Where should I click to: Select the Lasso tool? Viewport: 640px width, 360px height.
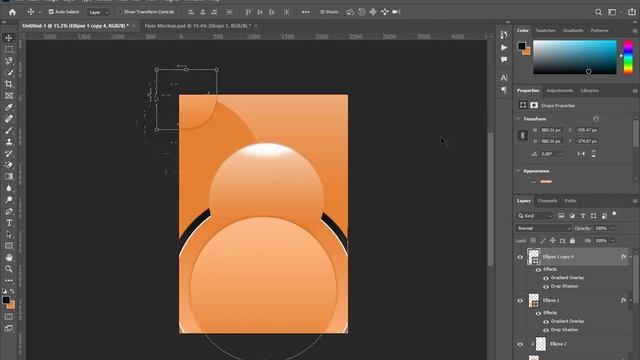click(x=9, y=61)
